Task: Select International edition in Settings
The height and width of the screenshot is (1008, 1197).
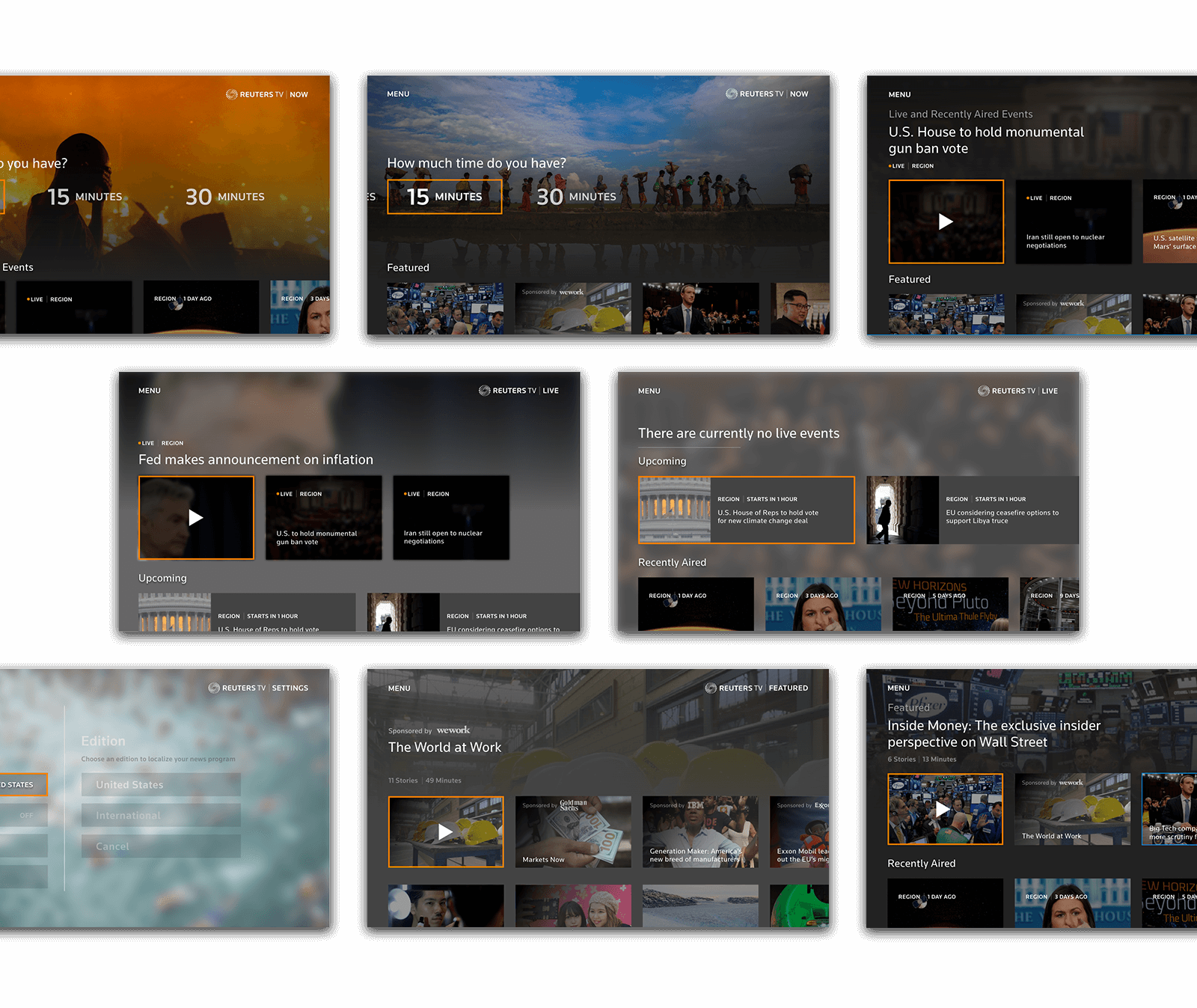Action: click(x=161, y=816)
